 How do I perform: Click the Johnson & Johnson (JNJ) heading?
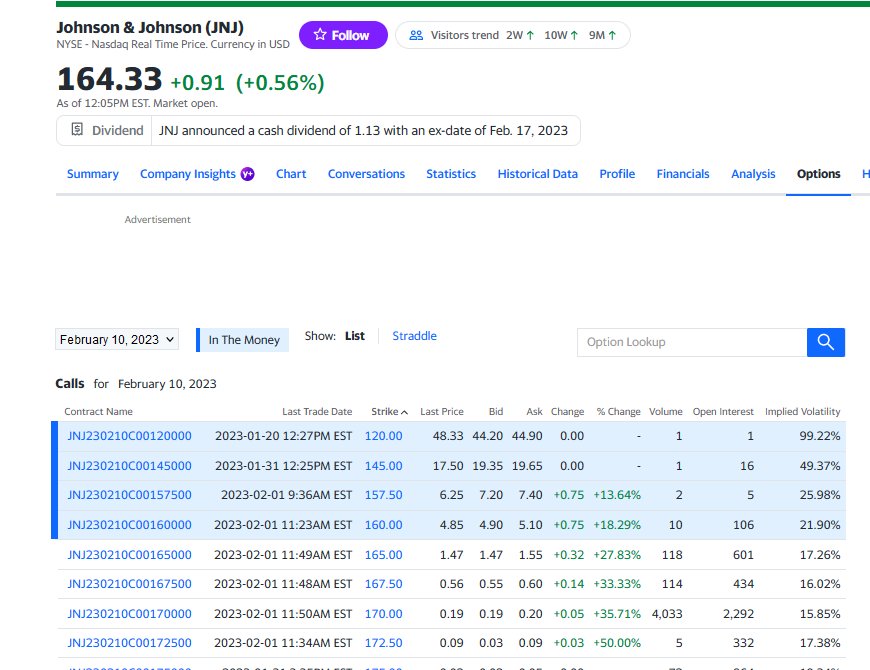(150, 27)
